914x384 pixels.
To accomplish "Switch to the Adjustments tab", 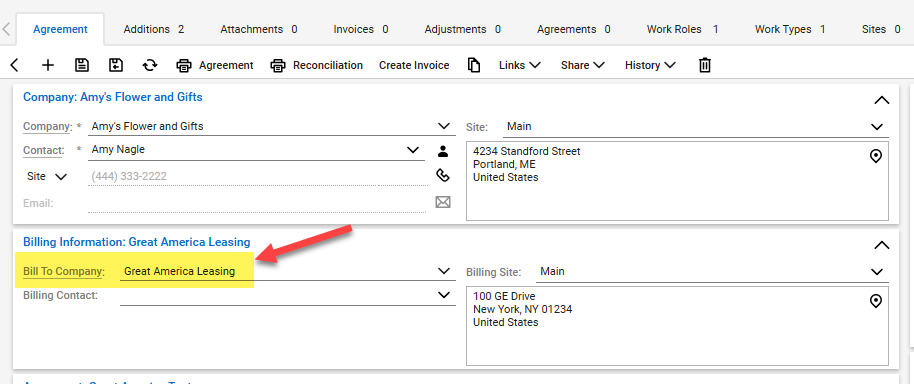I will pos(463,29).
